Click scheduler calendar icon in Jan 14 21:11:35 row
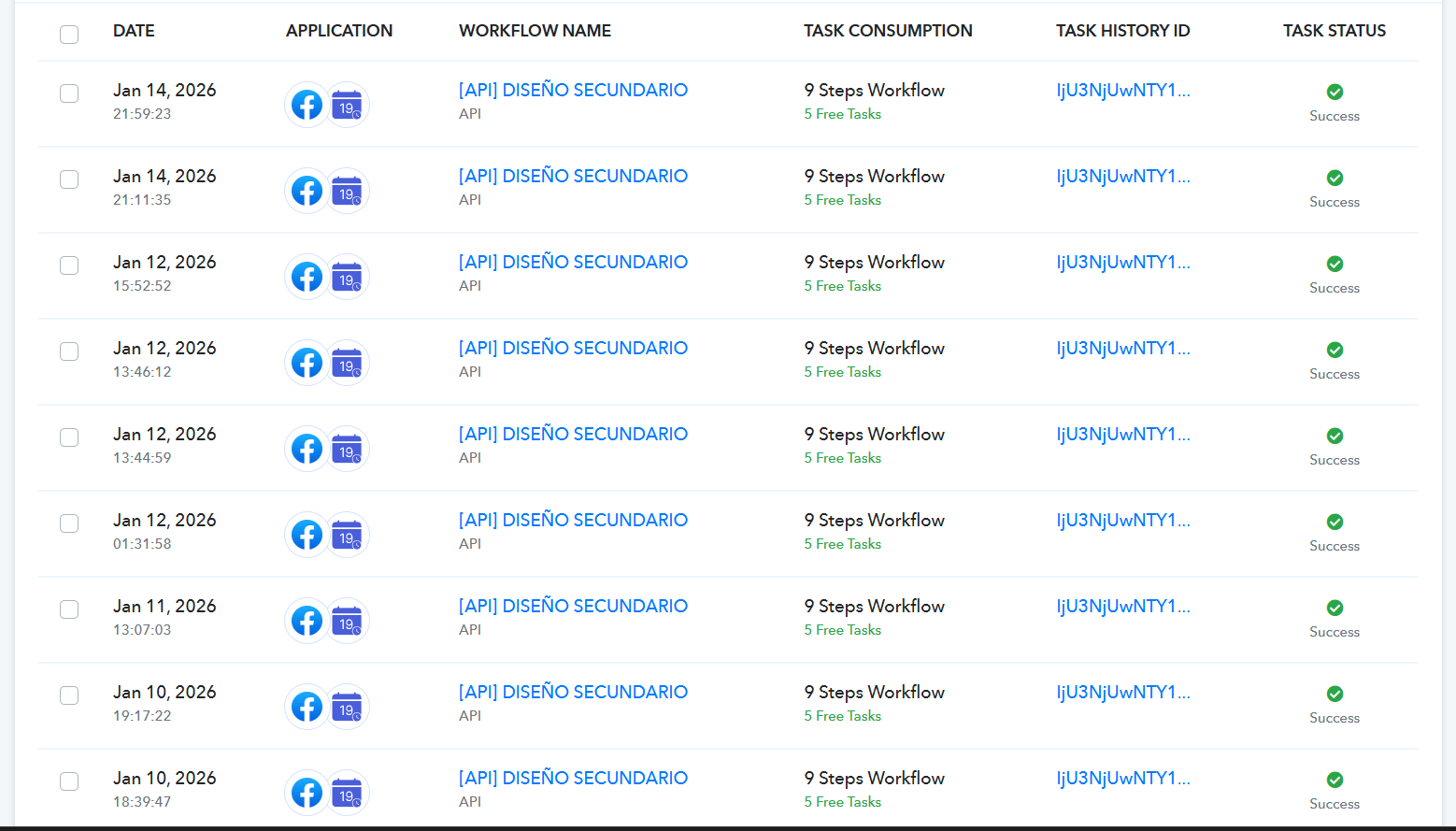This screenshot has width=1456, height=831. click(x=347, y=191)
